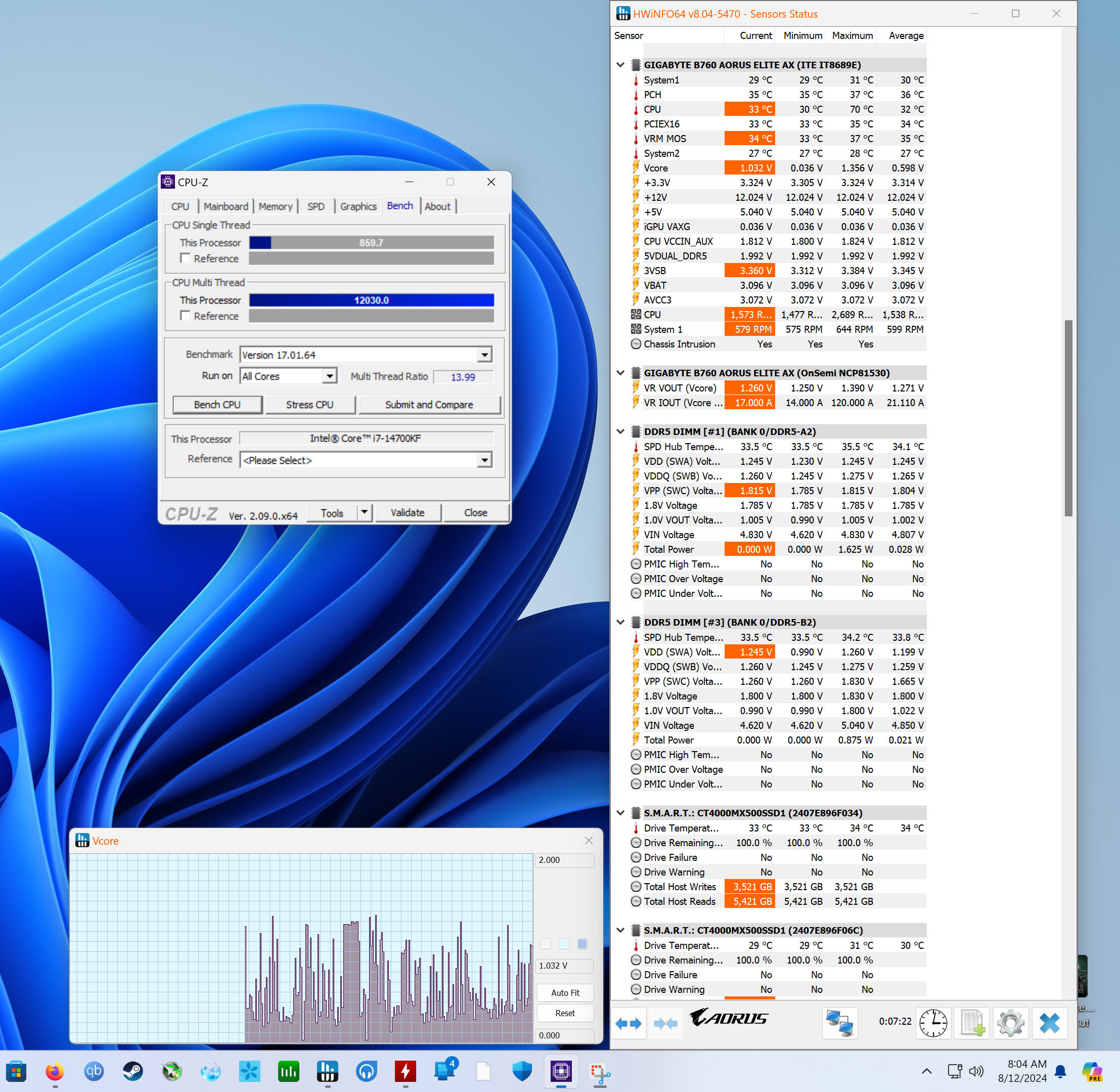Viewport: 1120px width, 1092px height.
Task: Launch Steam from the taskbar
Action: (x=133, y=1071)
